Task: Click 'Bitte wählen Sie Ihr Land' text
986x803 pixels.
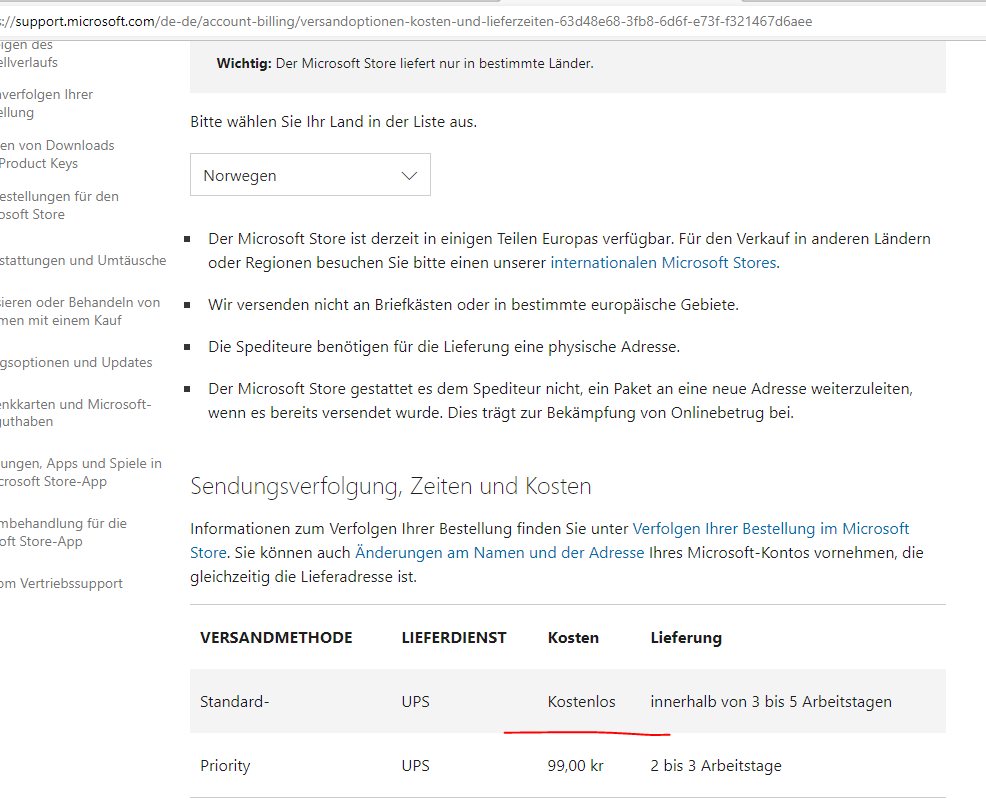Action: (x=333, y=122)
